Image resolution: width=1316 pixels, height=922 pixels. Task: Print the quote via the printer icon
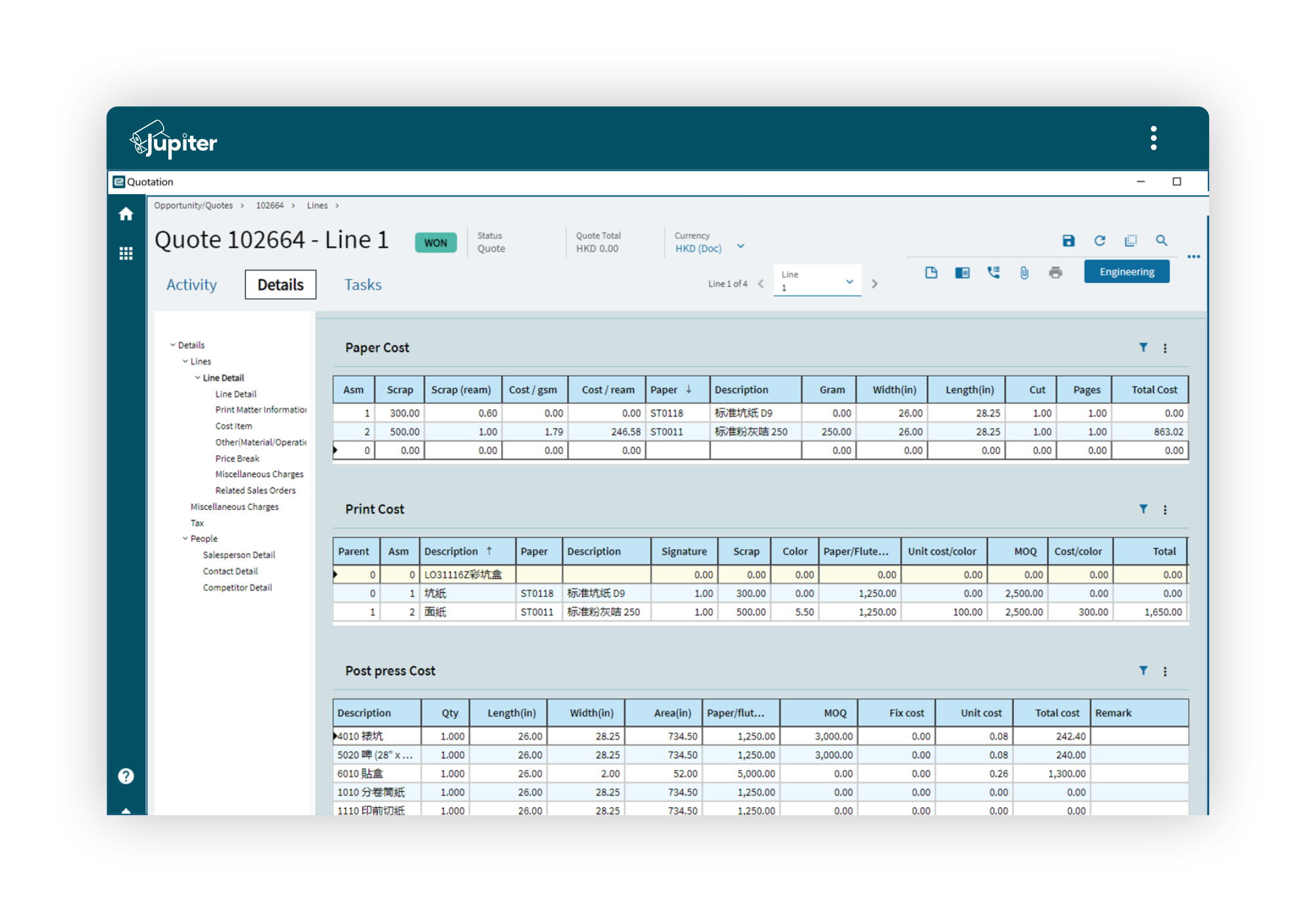(x=1057, y=272)
